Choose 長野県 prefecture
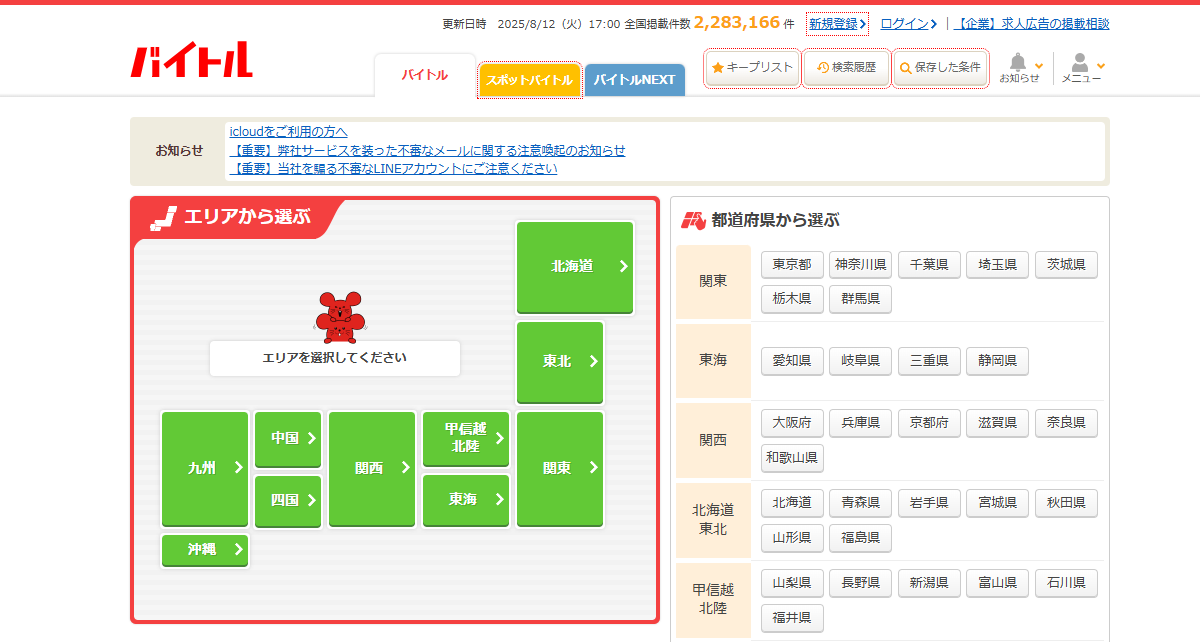The width and height of the screenshot is (1200, 642). tap(860, 583)
